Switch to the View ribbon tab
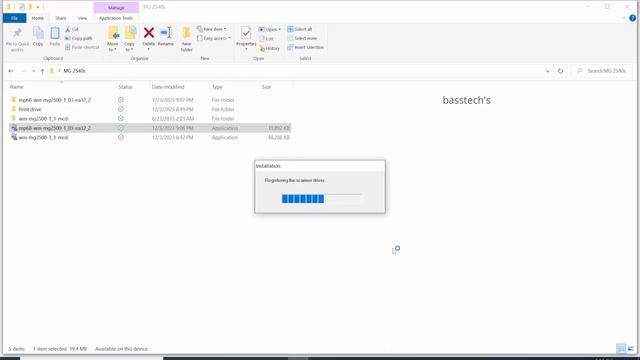The image size is (640, 360). tap(82, 18)
